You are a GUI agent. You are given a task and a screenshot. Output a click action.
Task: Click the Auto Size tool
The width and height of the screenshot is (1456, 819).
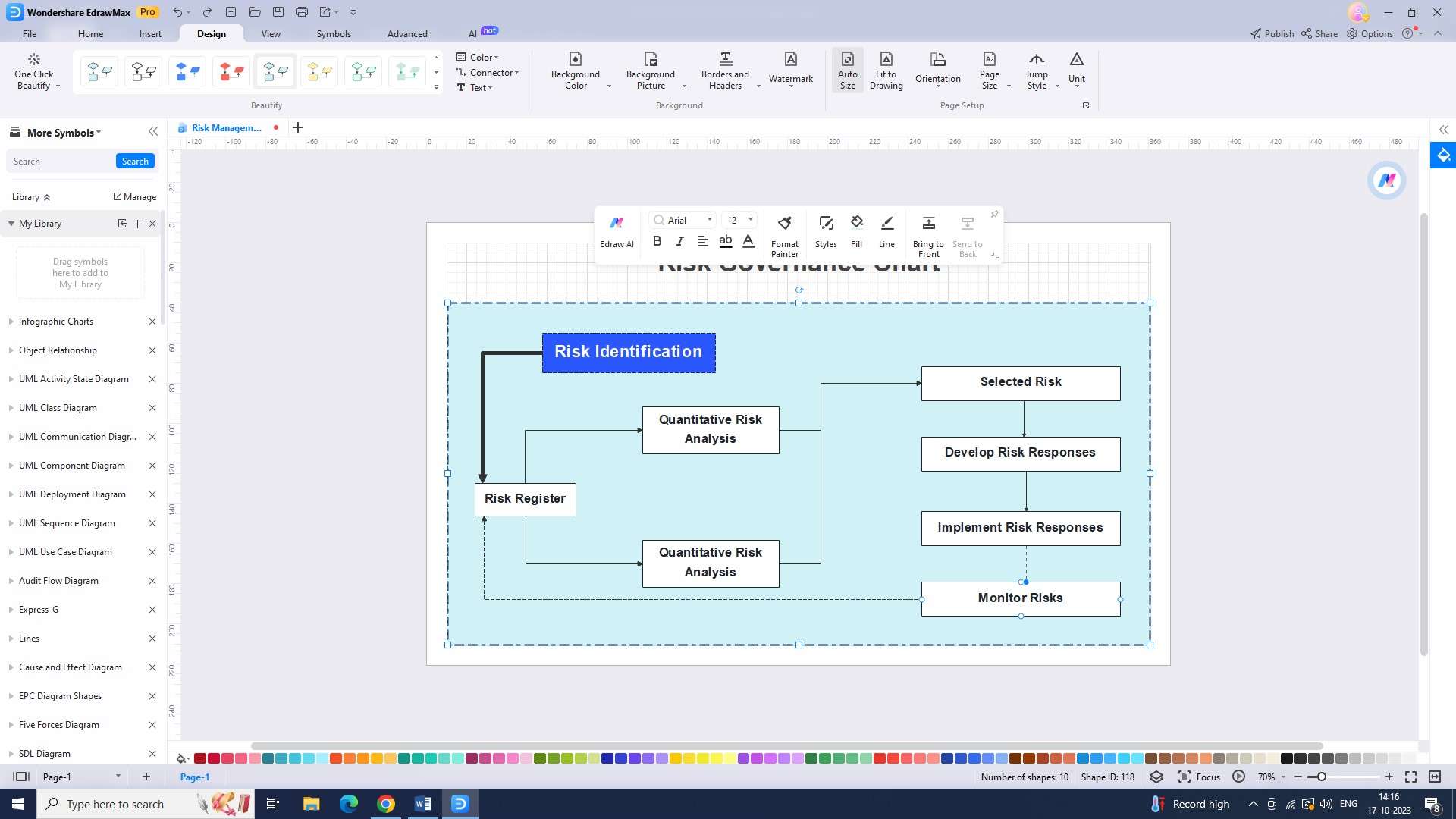[x=848, y=70]
